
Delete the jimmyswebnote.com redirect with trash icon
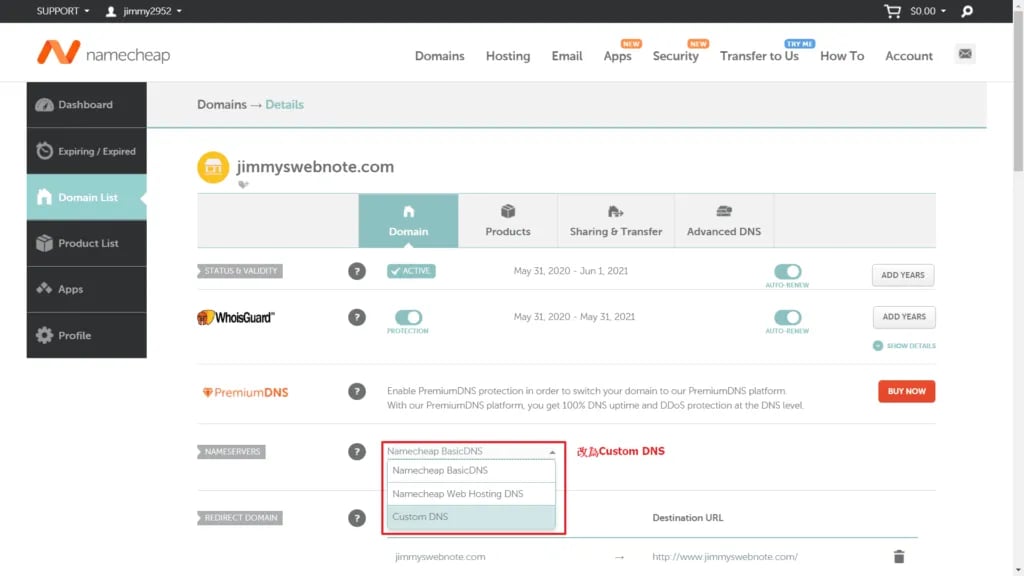(x=899, y=556)
